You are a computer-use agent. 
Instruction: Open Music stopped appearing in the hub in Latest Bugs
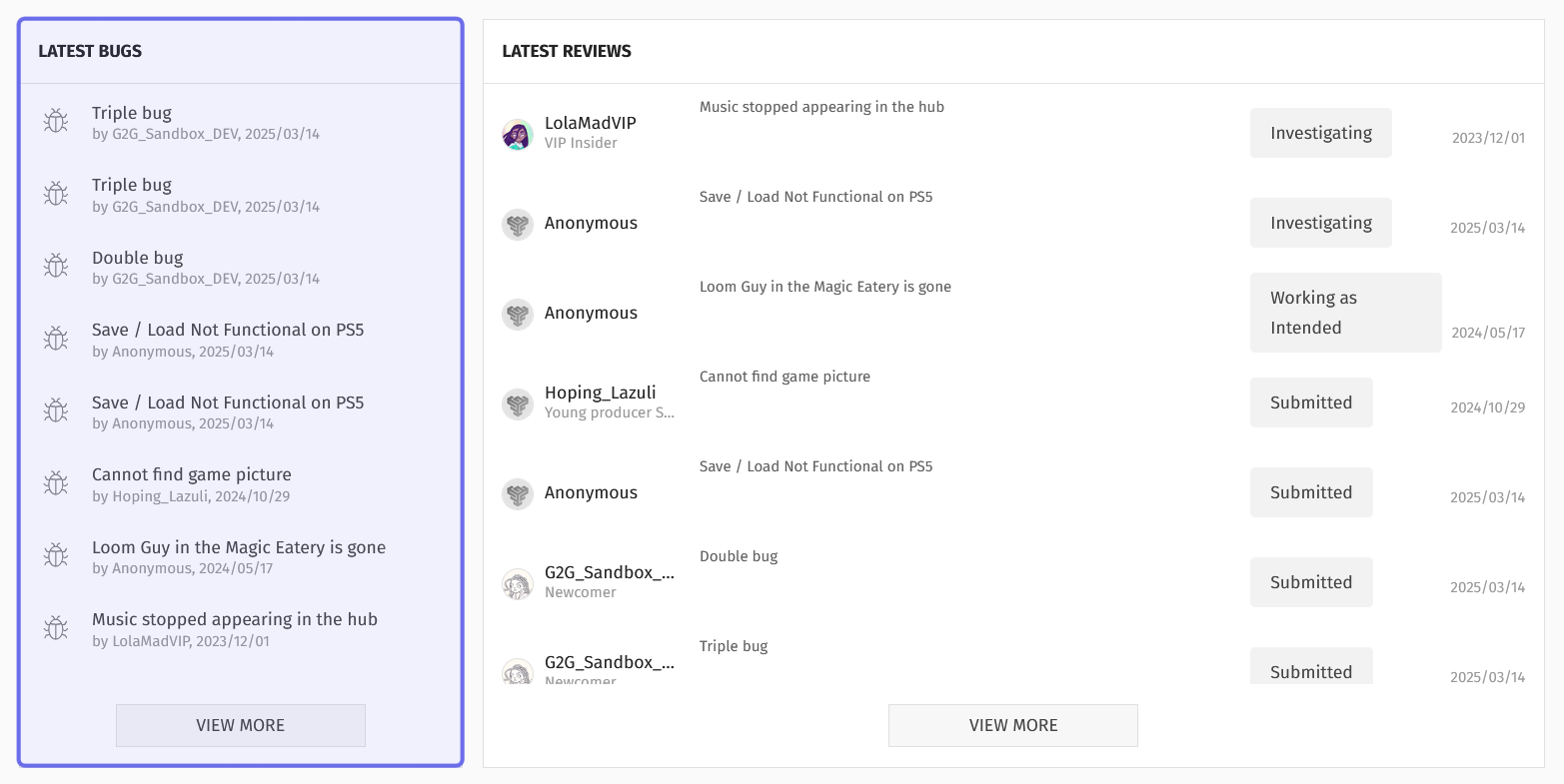coord(235,619)
